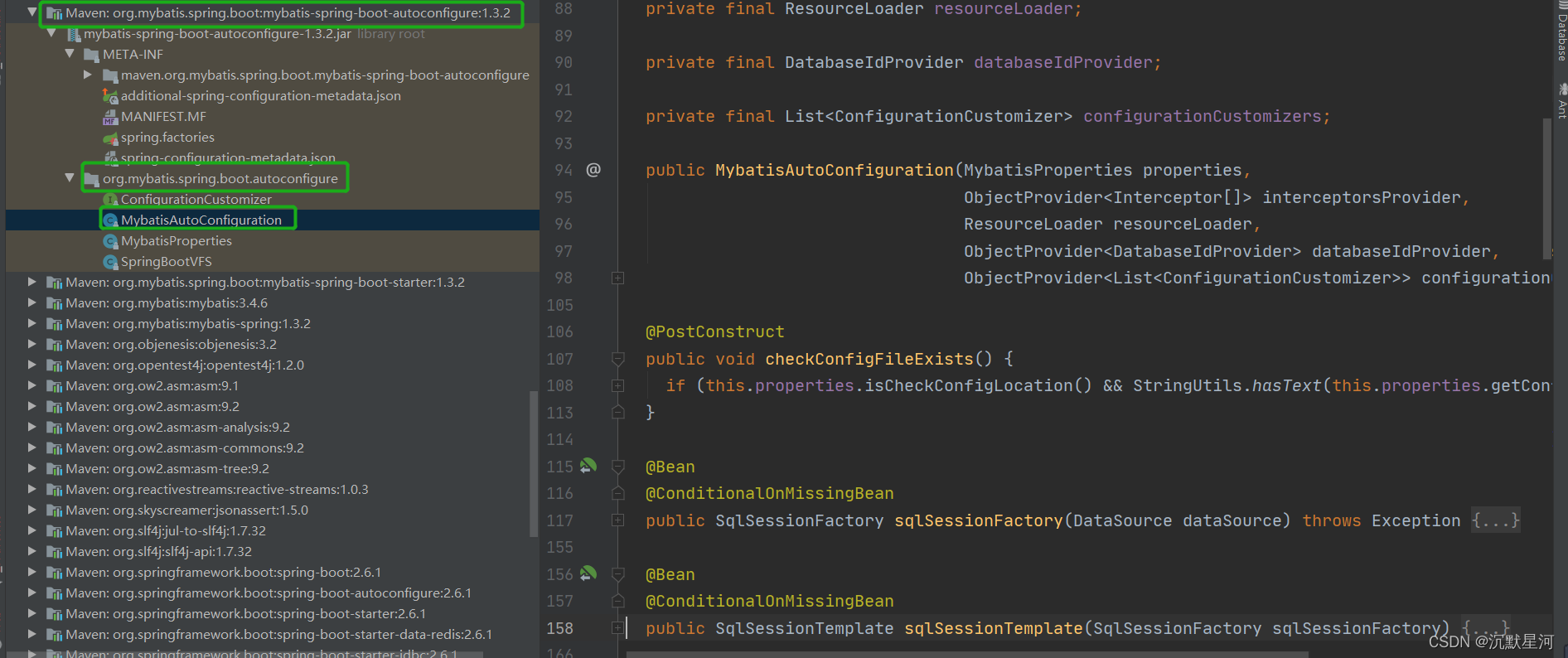Click the project tree vertical scrollbar
This screenshot has height=658, width=1568.
pyautogui.click(x=534, y=464)
